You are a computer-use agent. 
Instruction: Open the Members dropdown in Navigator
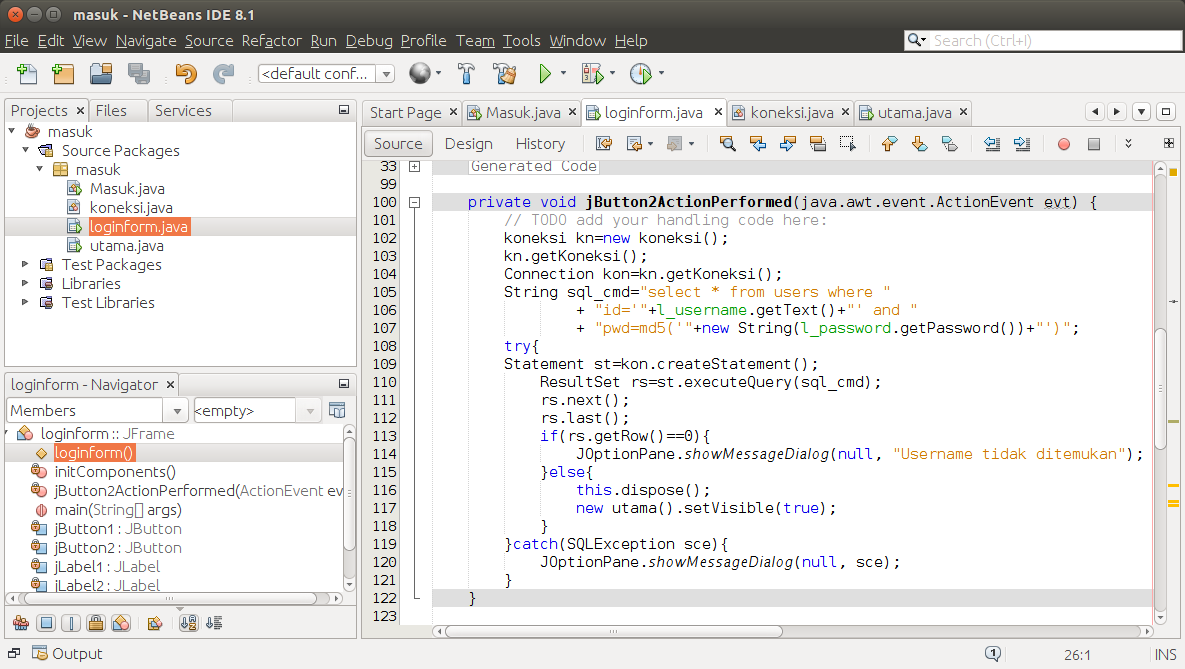[x=177, y=411]
